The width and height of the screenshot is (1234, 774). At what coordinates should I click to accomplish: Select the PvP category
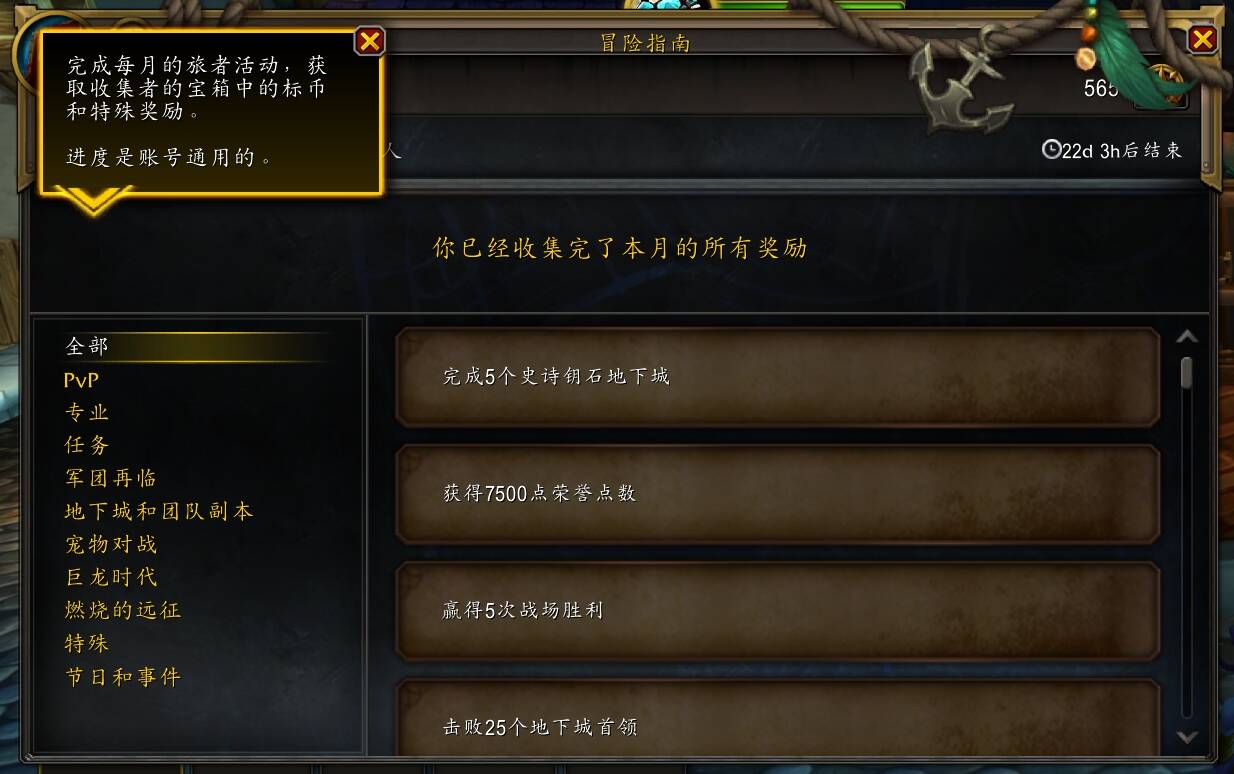(81, 380)
